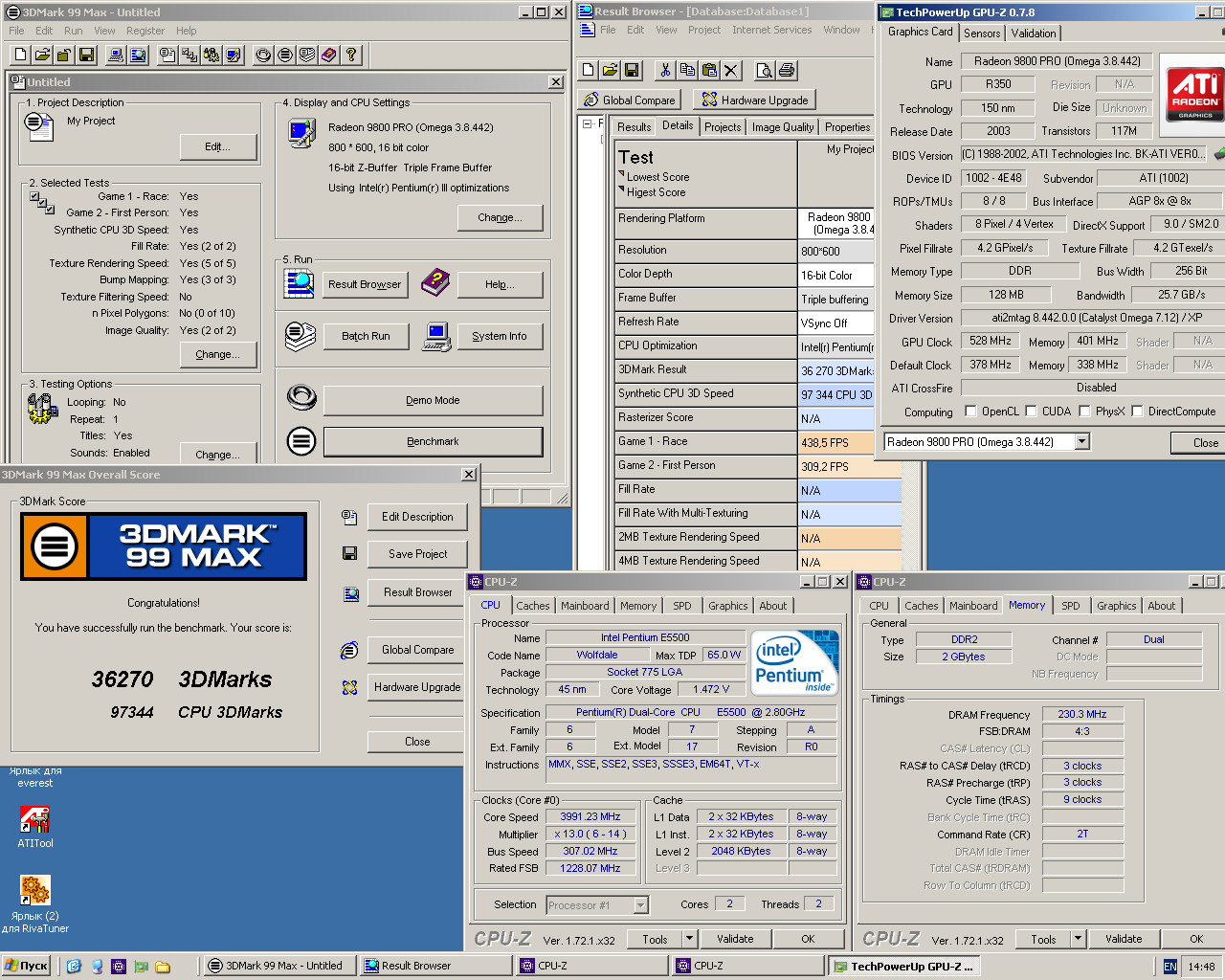Click the Windows Start (Пуск) button

click(27, 966)
